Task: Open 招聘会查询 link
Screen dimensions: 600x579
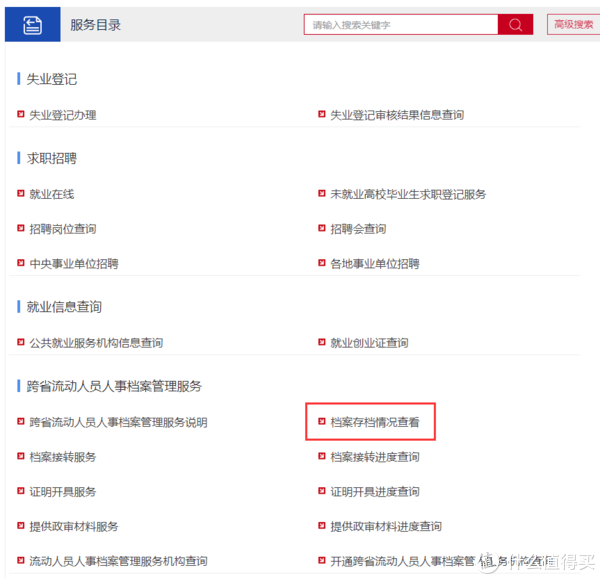Action: 358,229
